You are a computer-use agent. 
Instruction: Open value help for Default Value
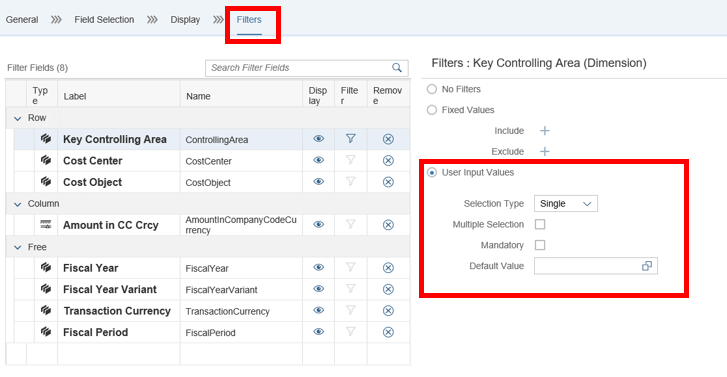tap(647, 266)
